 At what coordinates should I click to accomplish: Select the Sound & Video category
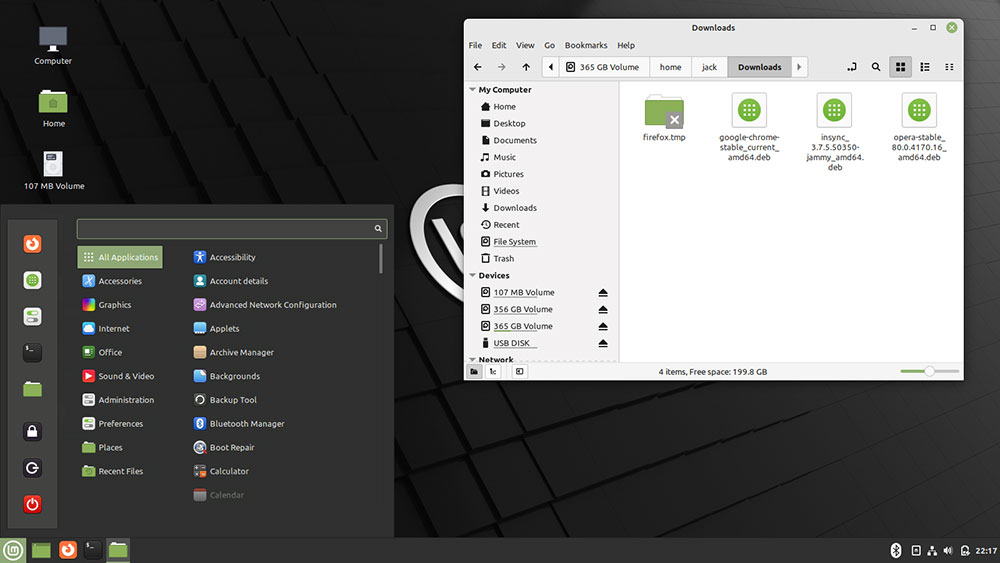(126, 376)
